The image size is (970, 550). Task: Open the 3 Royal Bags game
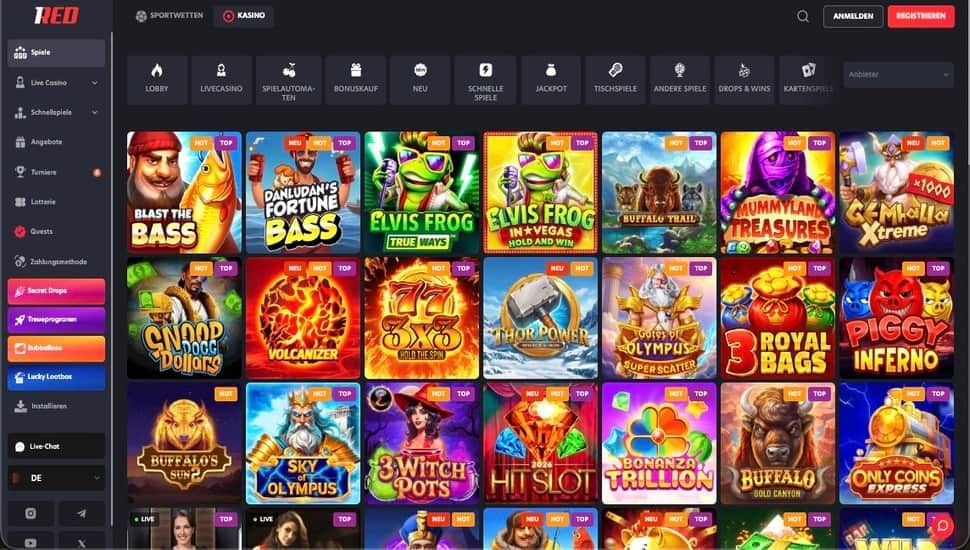pyautogui.click(x=778, y=318)
